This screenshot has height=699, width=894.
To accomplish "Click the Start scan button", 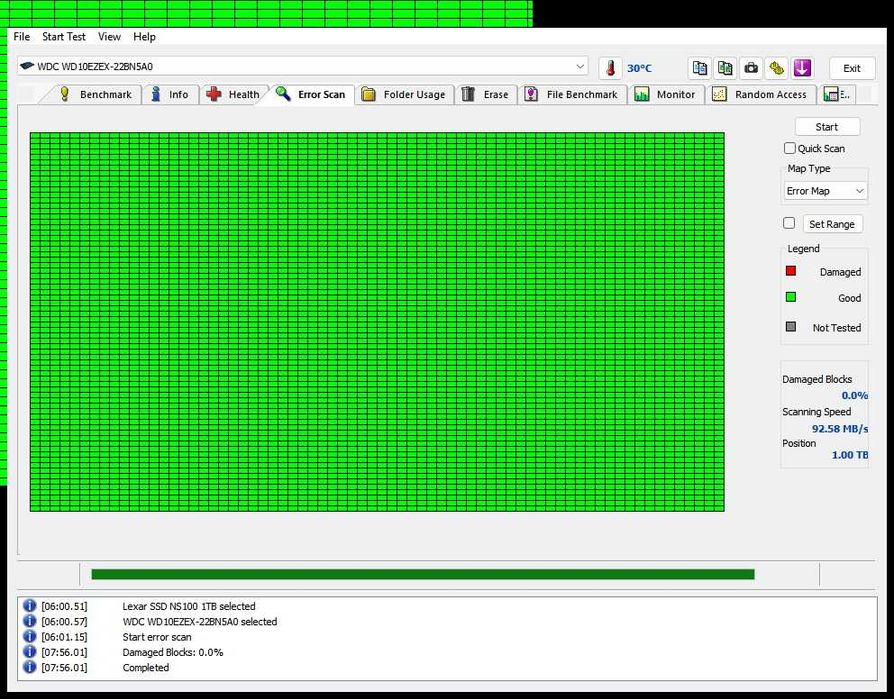I will pyautogui.click(x=827, y=127).
